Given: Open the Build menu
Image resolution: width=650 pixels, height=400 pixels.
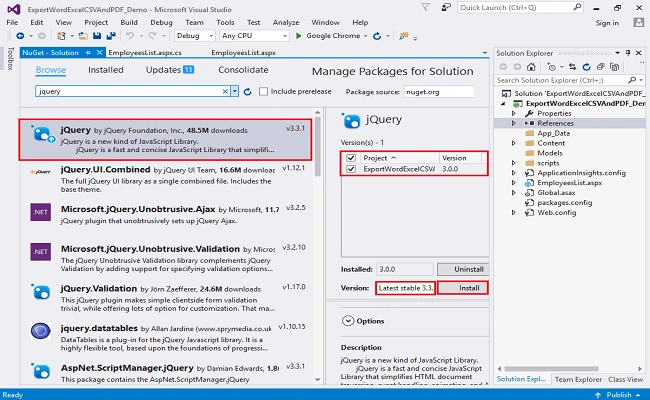Looking at the screenshot, I should (129, 22).
